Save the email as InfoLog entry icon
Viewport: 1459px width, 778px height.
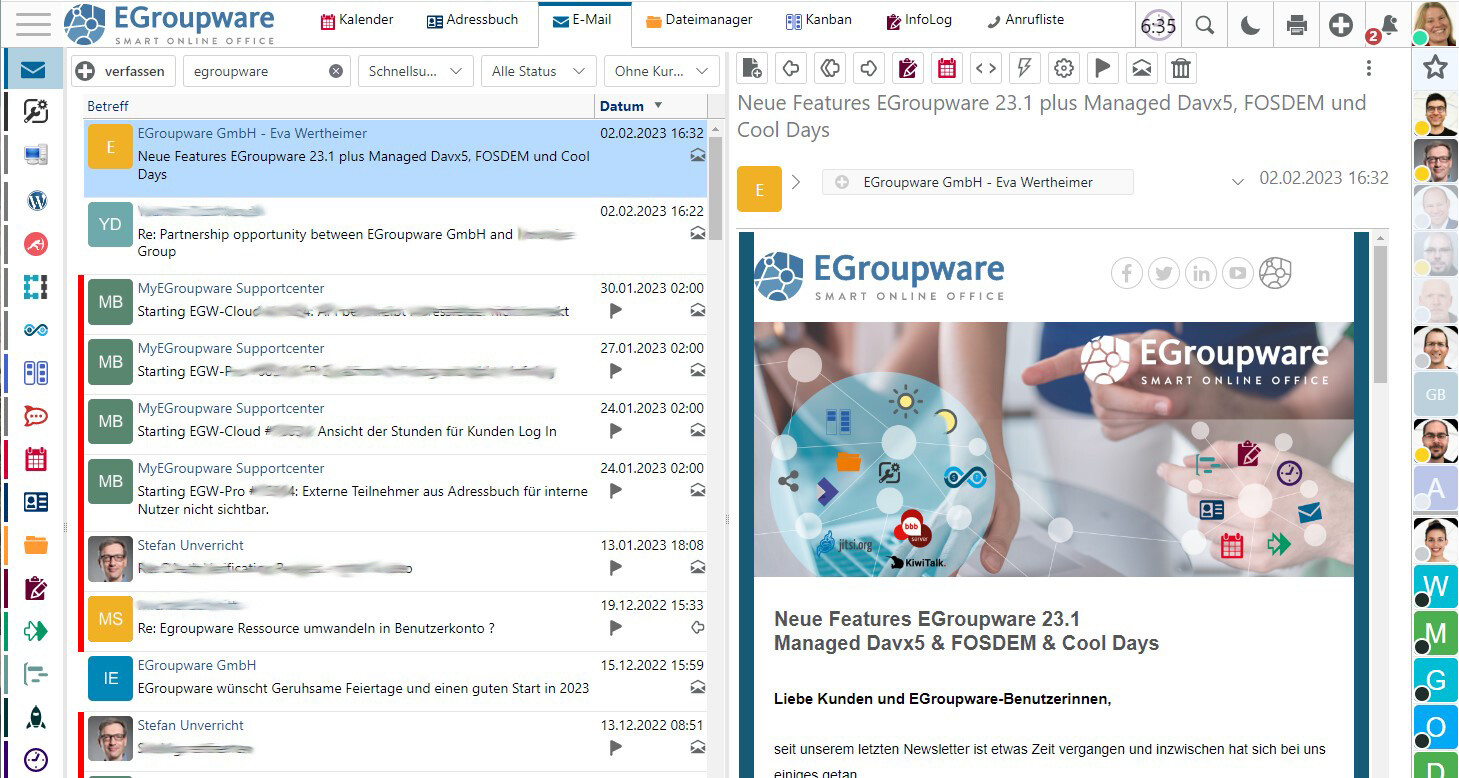coord(908,68)
